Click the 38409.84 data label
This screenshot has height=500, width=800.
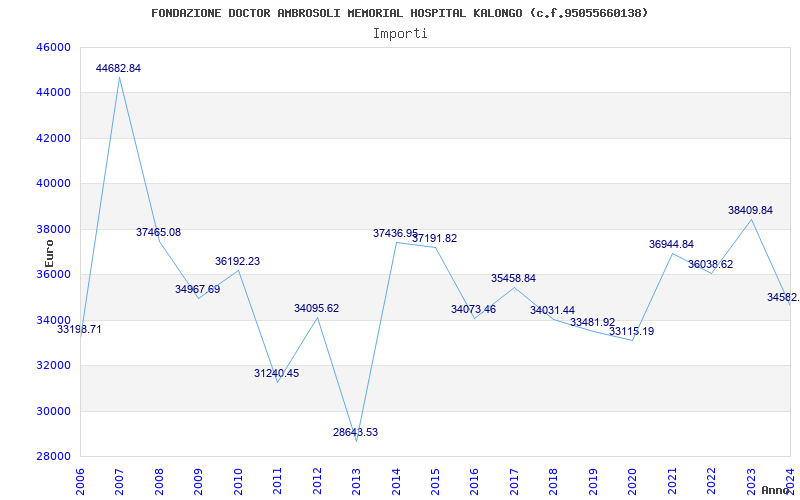click(x=751, y=211)
